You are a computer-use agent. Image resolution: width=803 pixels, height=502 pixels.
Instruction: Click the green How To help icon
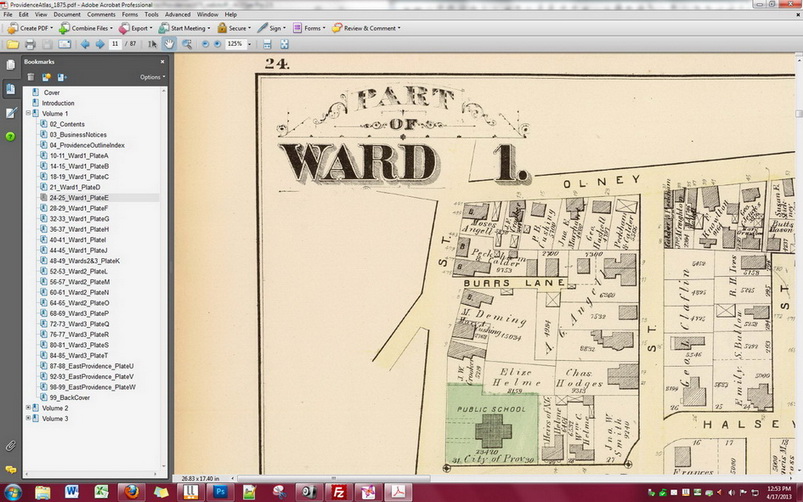[10, 136]
